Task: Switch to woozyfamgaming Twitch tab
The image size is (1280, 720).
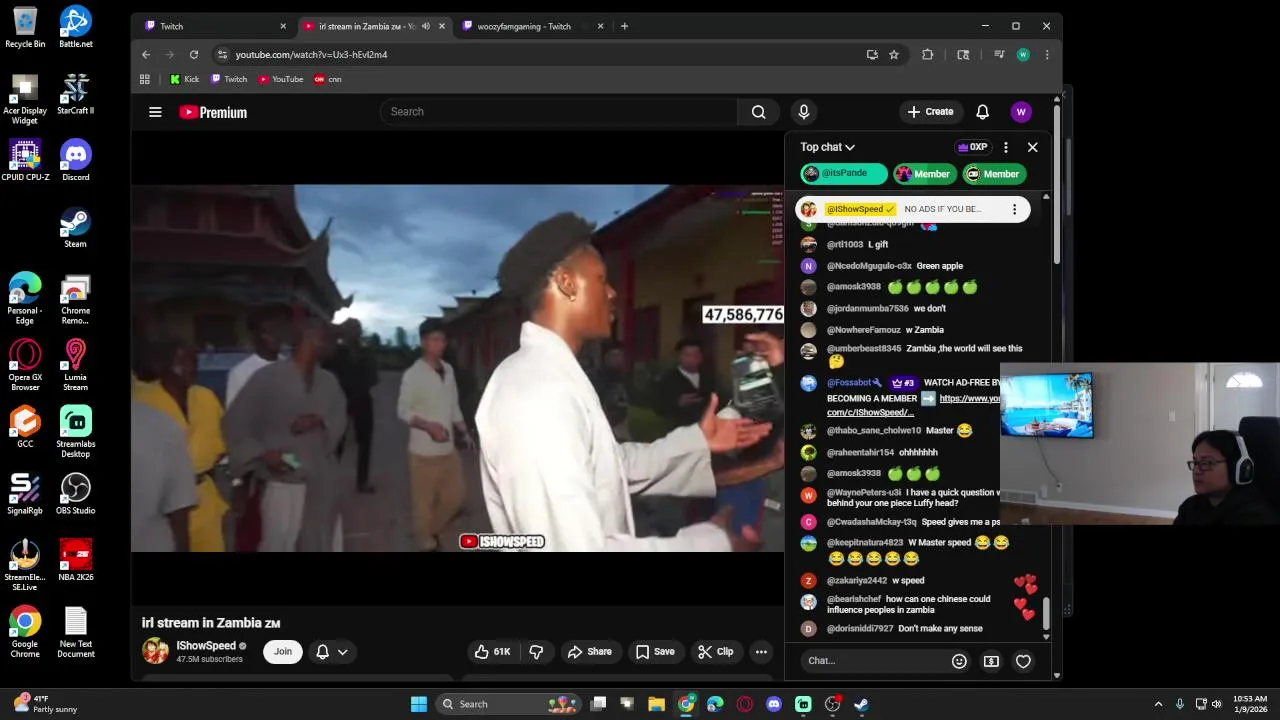Action: click(x=531, y=26)
